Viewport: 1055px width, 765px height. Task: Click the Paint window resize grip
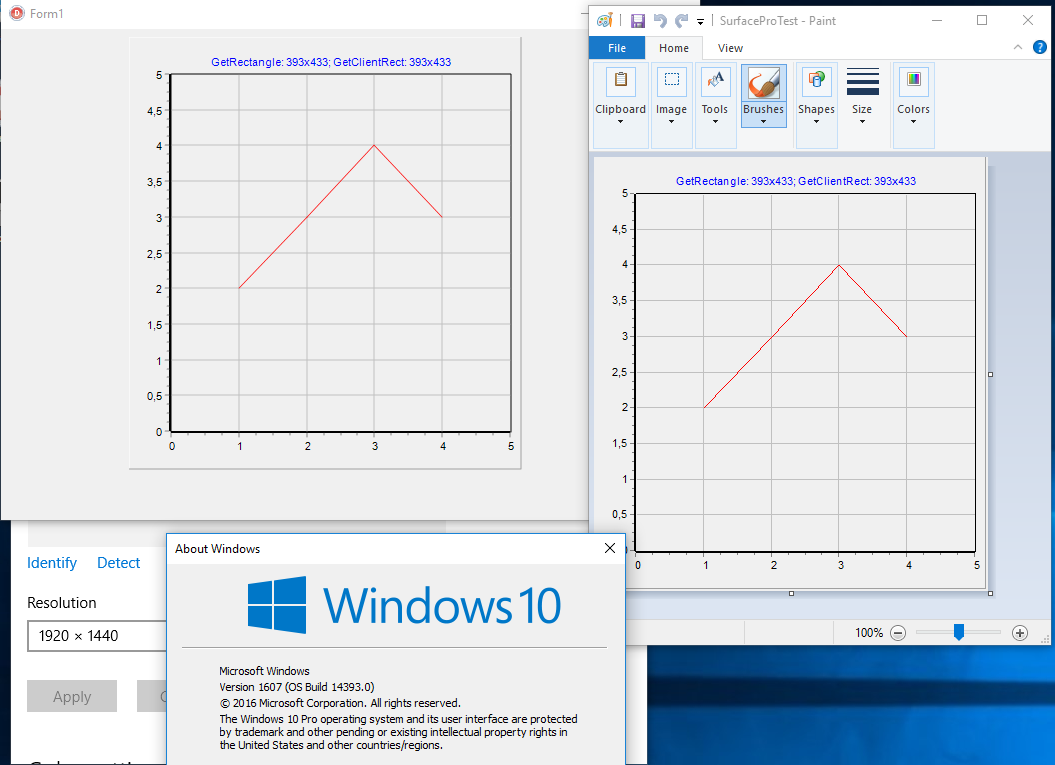(1045, 639)
